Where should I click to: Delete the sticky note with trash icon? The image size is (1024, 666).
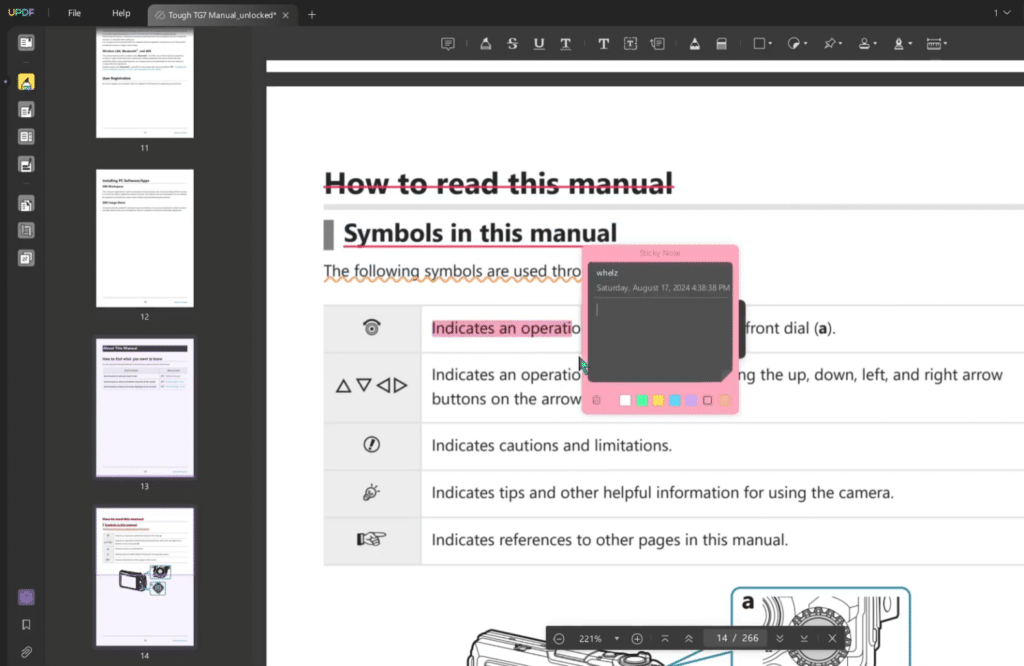click(x=596, y=400)
